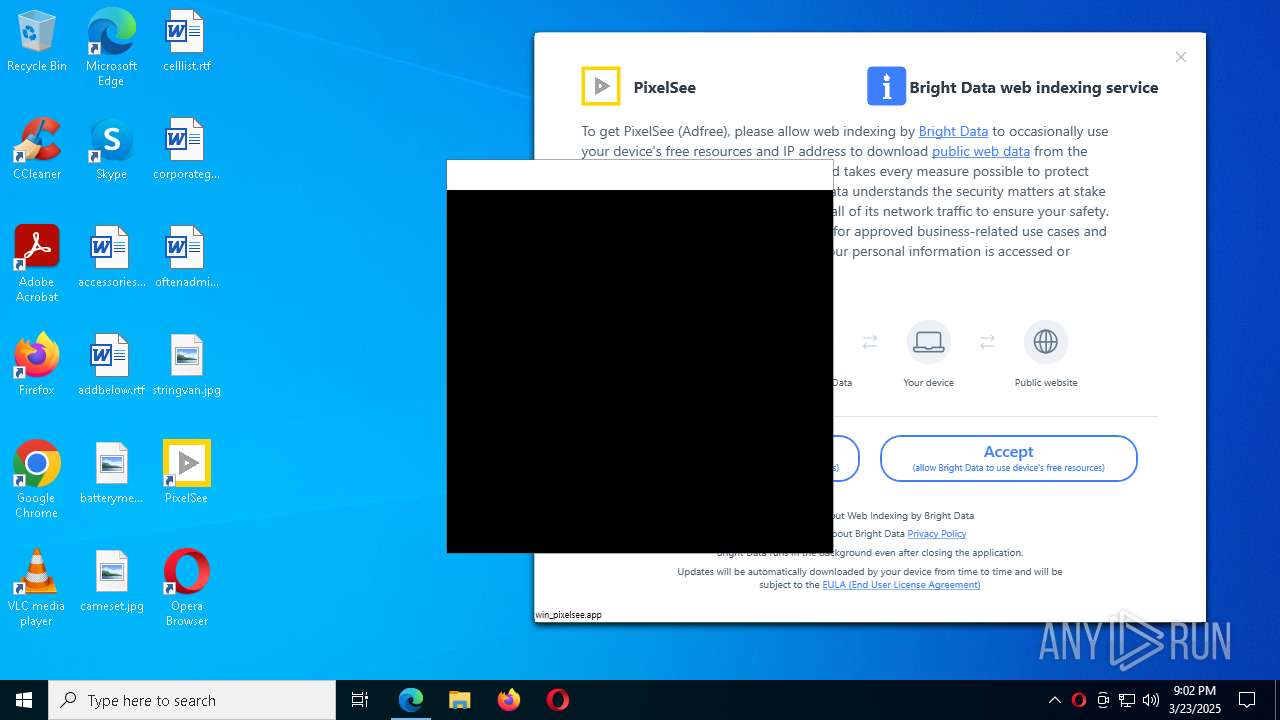Click the Windows Start button
Screen dimensions: 1280x720
click(24, 700)
